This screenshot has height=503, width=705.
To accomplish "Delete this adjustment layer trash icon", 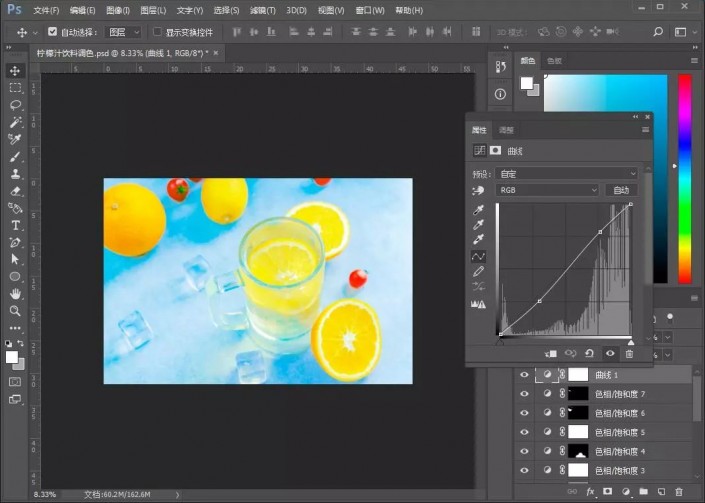I will (629, 354).
